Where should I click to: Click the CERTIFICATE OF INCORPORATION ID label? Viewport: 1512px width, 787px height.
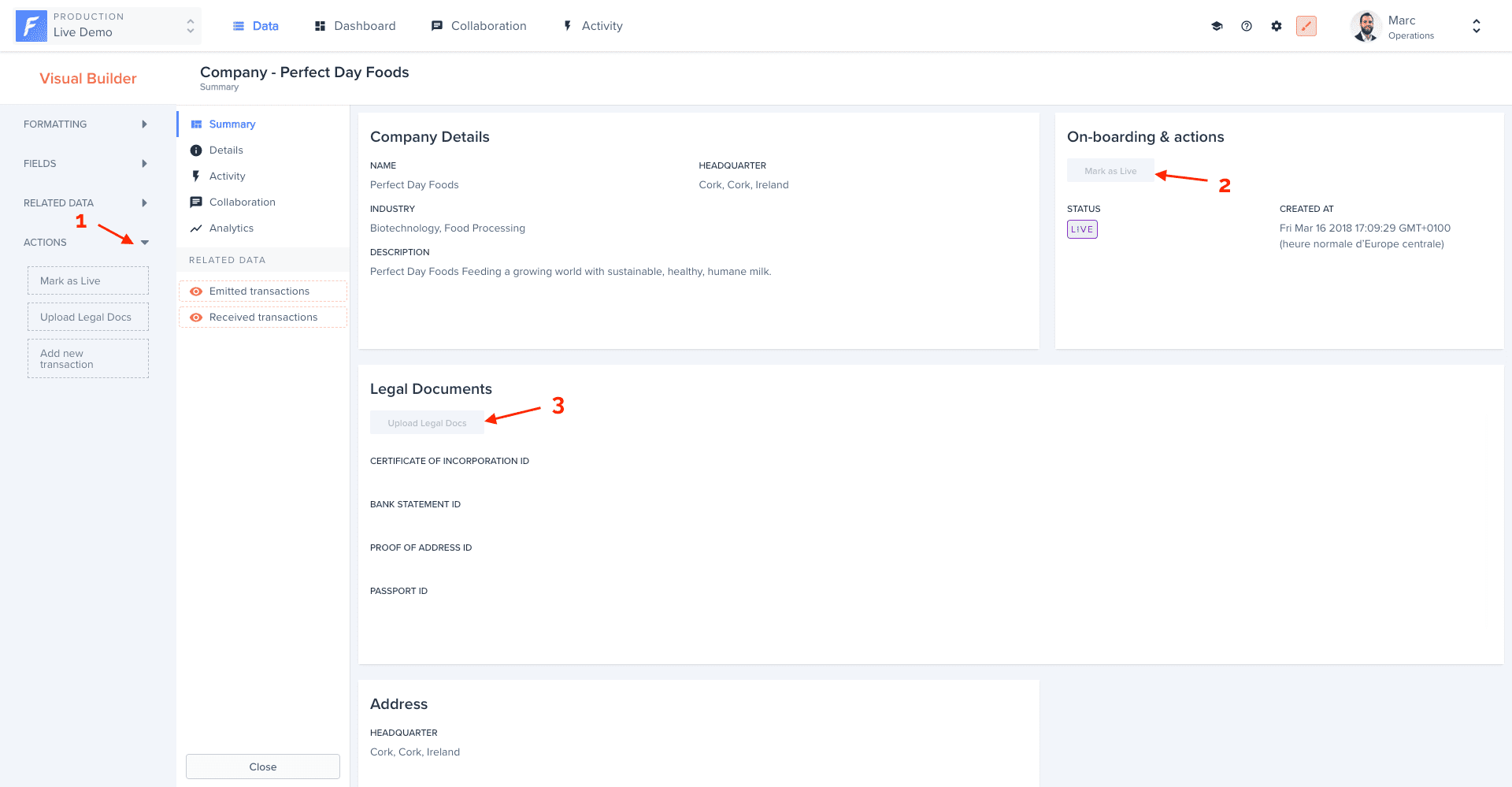pos(450,461)
